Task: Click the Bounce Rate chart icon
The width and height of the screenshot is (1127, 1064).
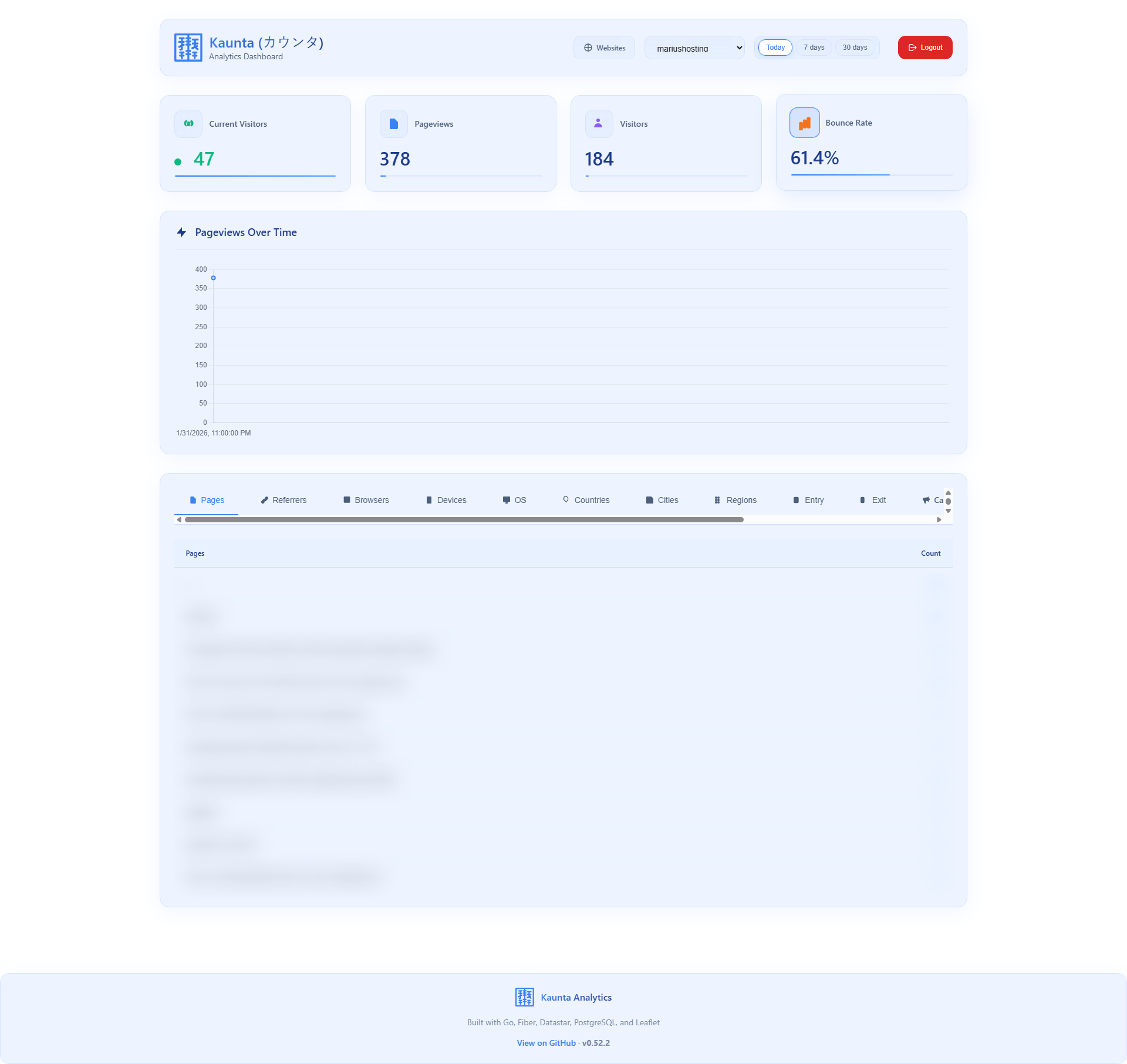Action: (x=804, y=122)
